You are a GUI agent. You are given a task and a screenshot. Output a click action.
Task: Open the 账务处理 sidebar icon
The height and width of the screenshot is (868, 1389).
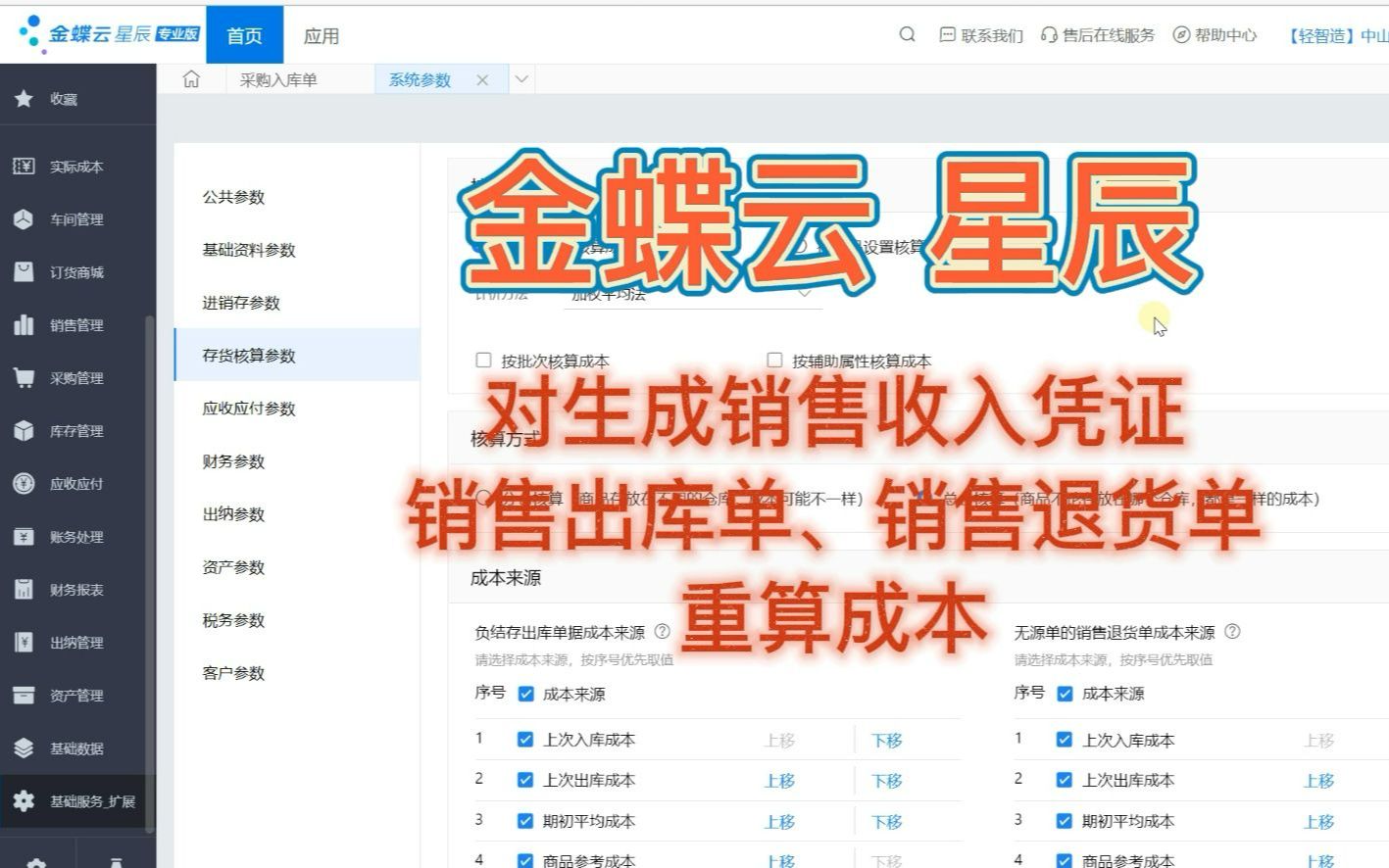[24, 537]
